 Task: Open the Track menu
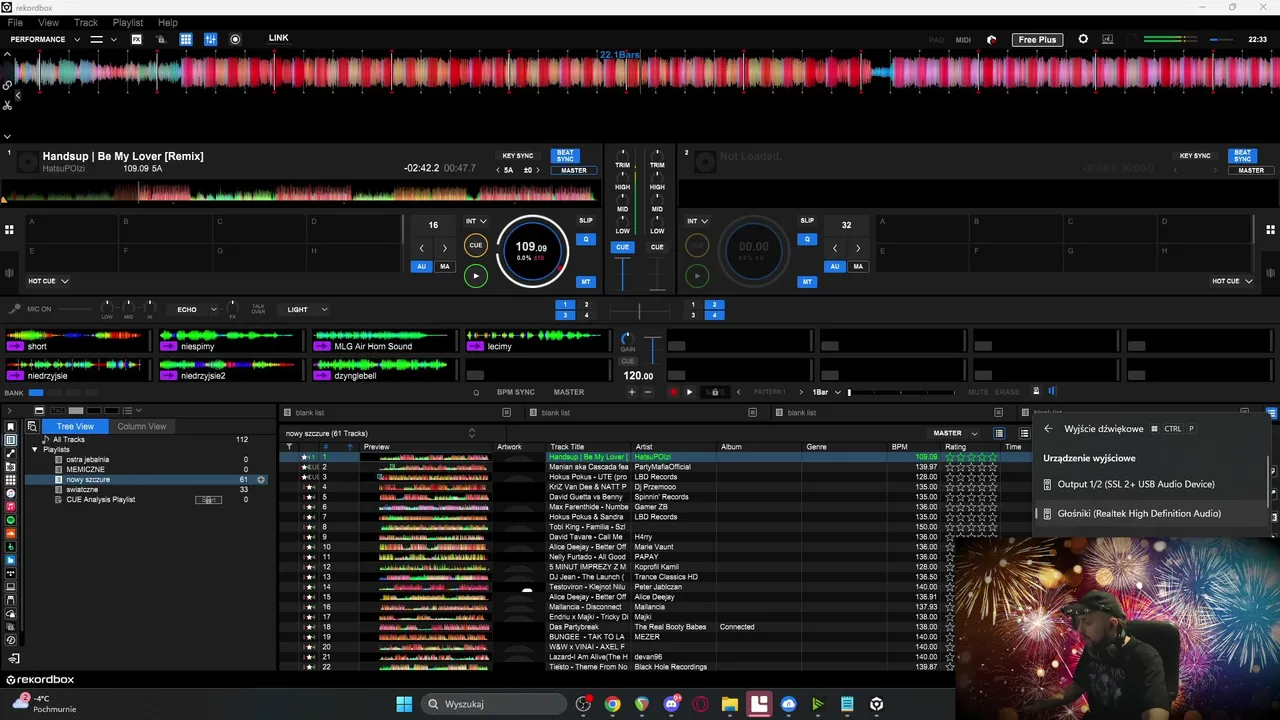click(x=86, y=22)
